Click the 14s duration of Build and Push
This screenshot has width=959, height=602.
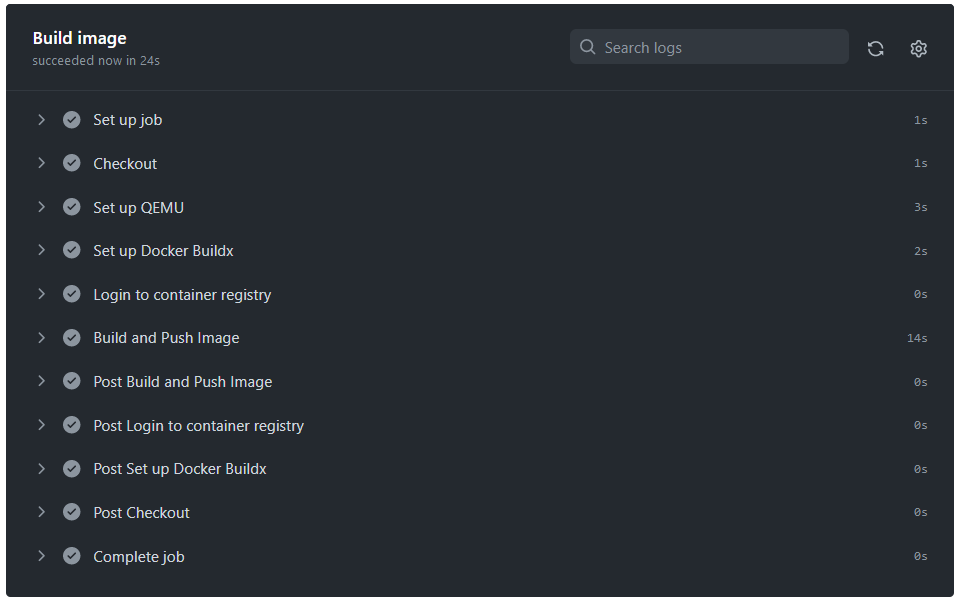click(x=917, y=339)
